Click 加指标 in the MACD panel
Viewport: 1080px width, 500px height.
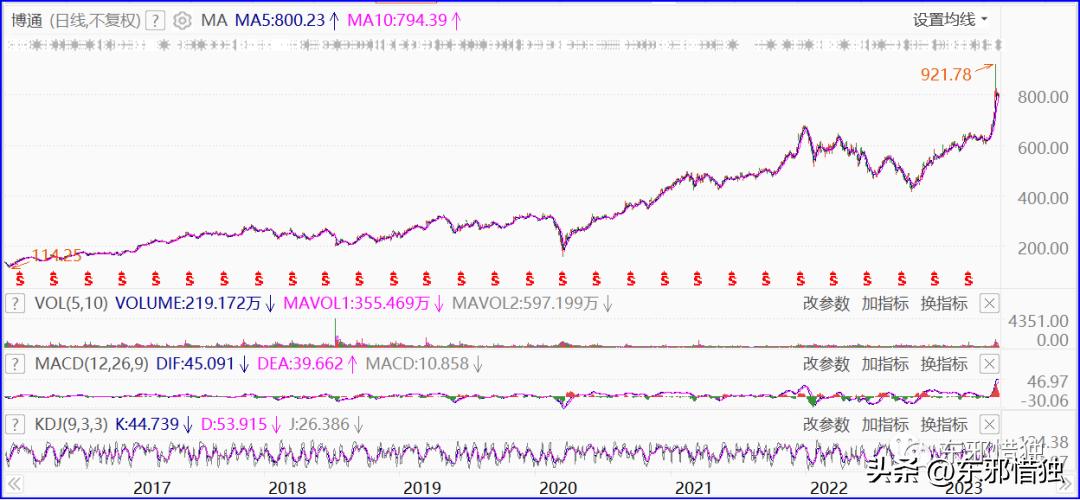(x=885, y=364)
